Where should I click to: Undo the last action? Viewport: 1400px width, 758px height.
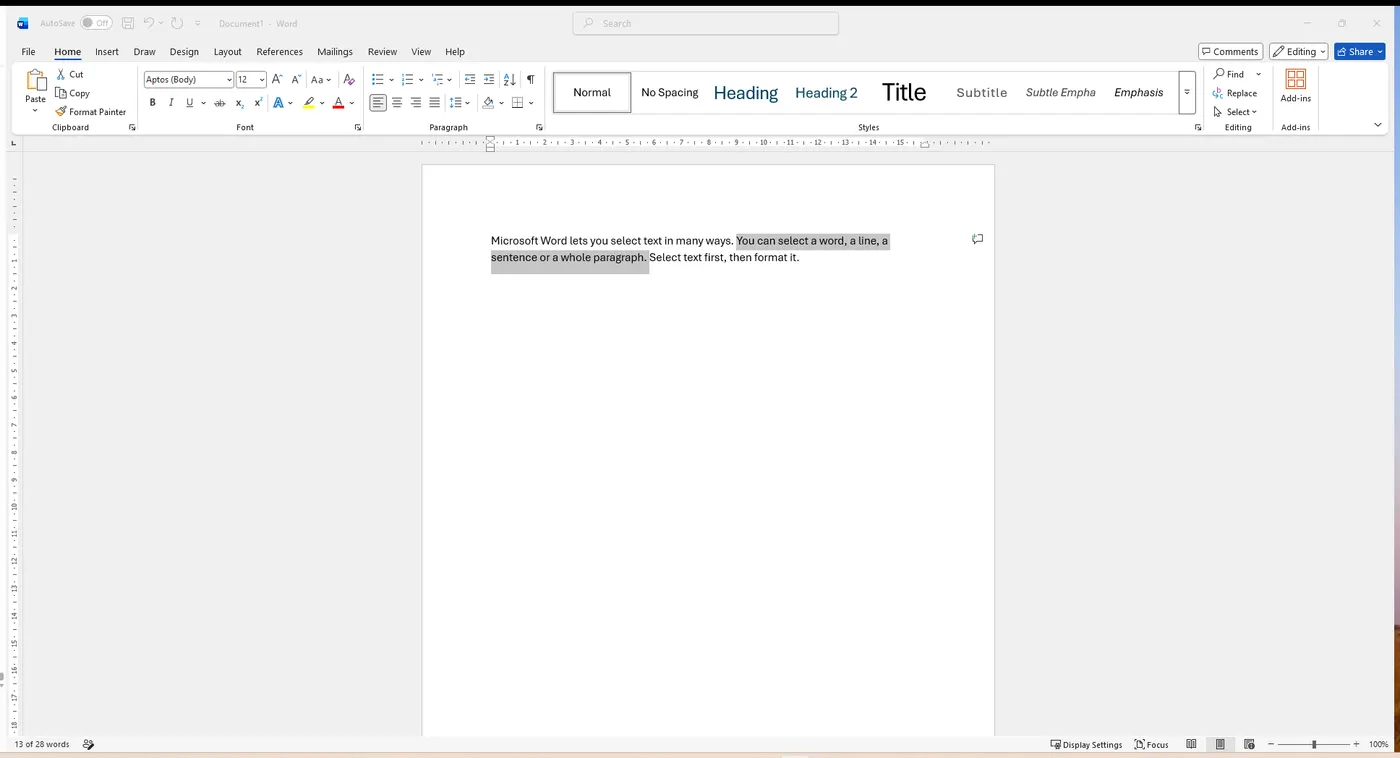click(x=149, y=23)
